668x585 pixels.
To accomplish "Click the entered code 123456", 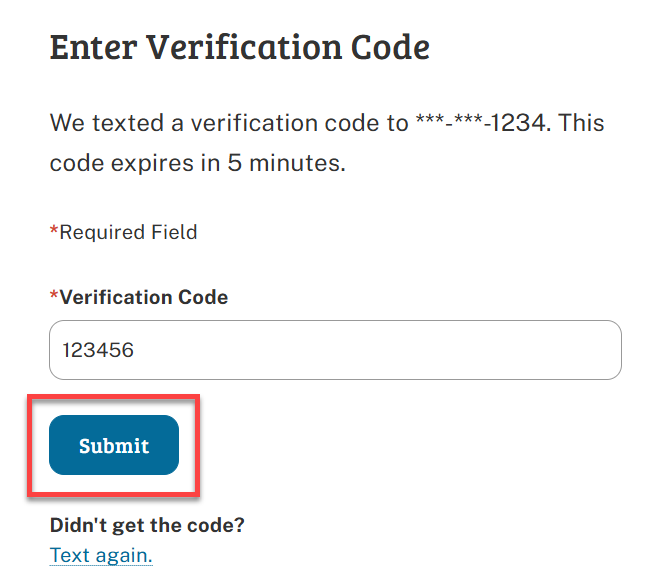I will tap(98, 350).
